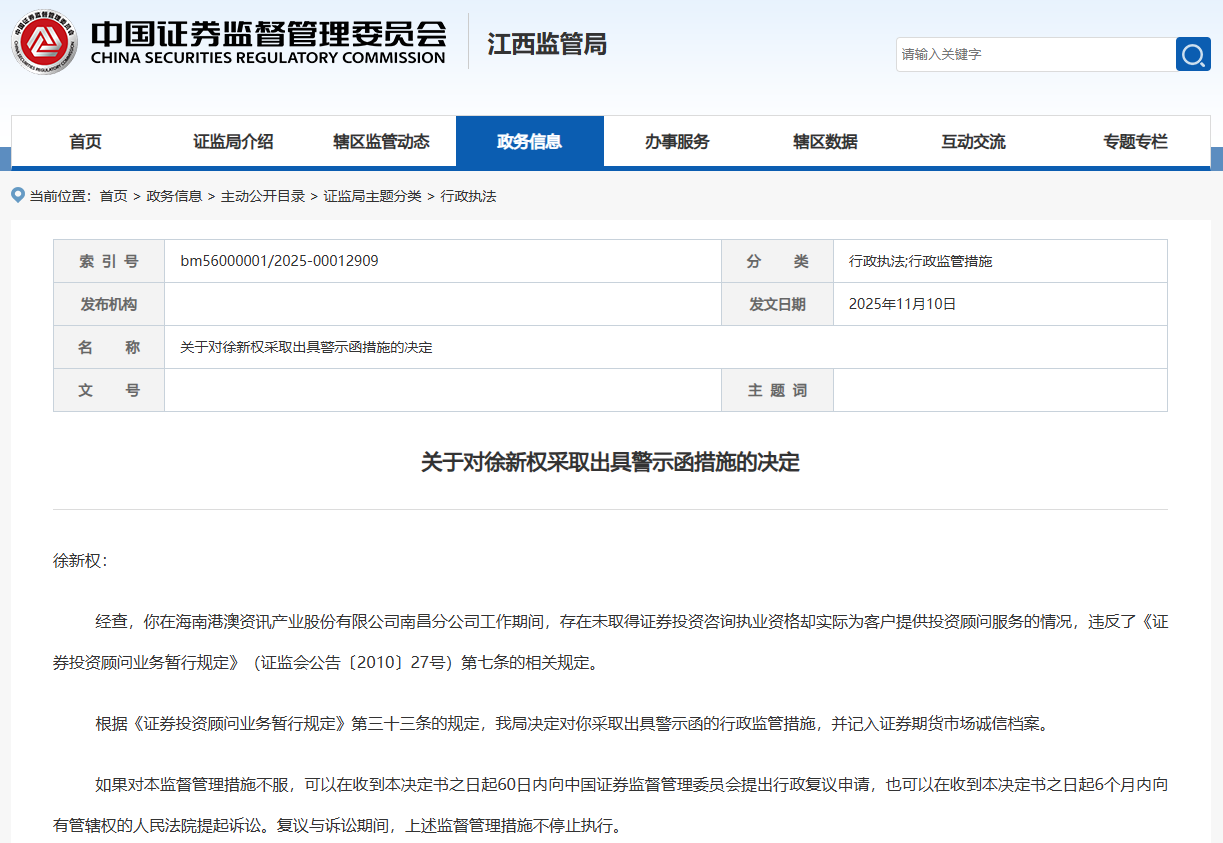The width and height of the screenshot is (1223, 843).
Task: Navigate to 辖区数据 tab
Action: point(825,142)
